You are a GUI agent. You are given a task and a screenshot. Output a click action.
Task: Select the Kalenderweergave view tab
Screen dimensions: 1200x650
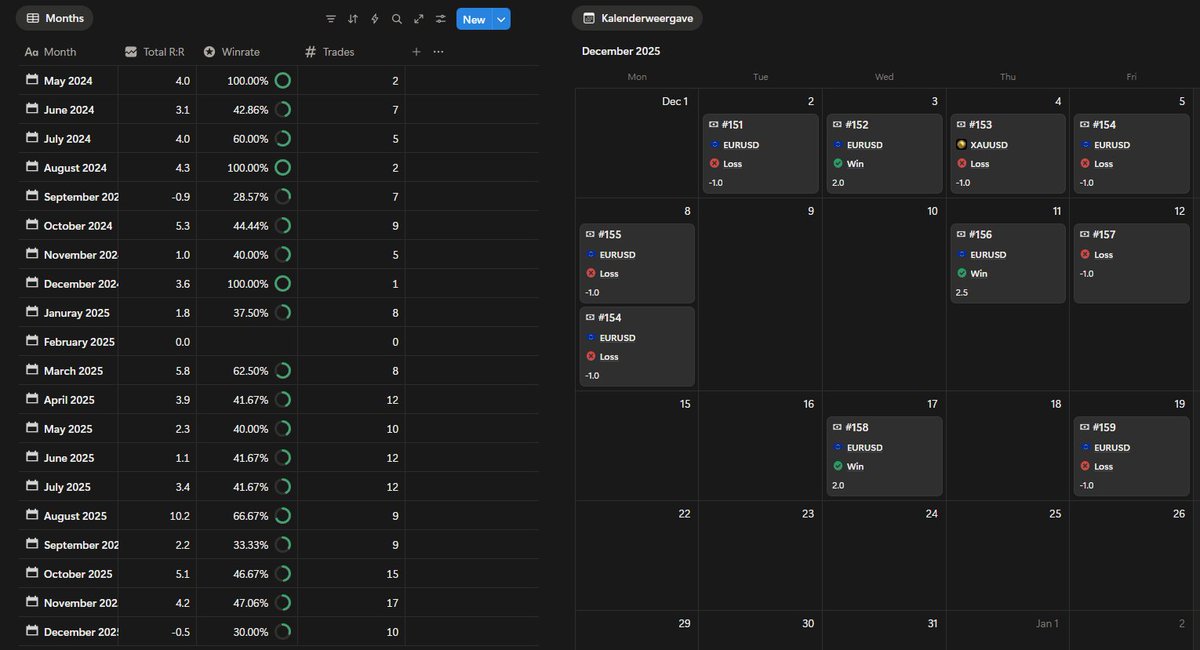pos(637,18)
